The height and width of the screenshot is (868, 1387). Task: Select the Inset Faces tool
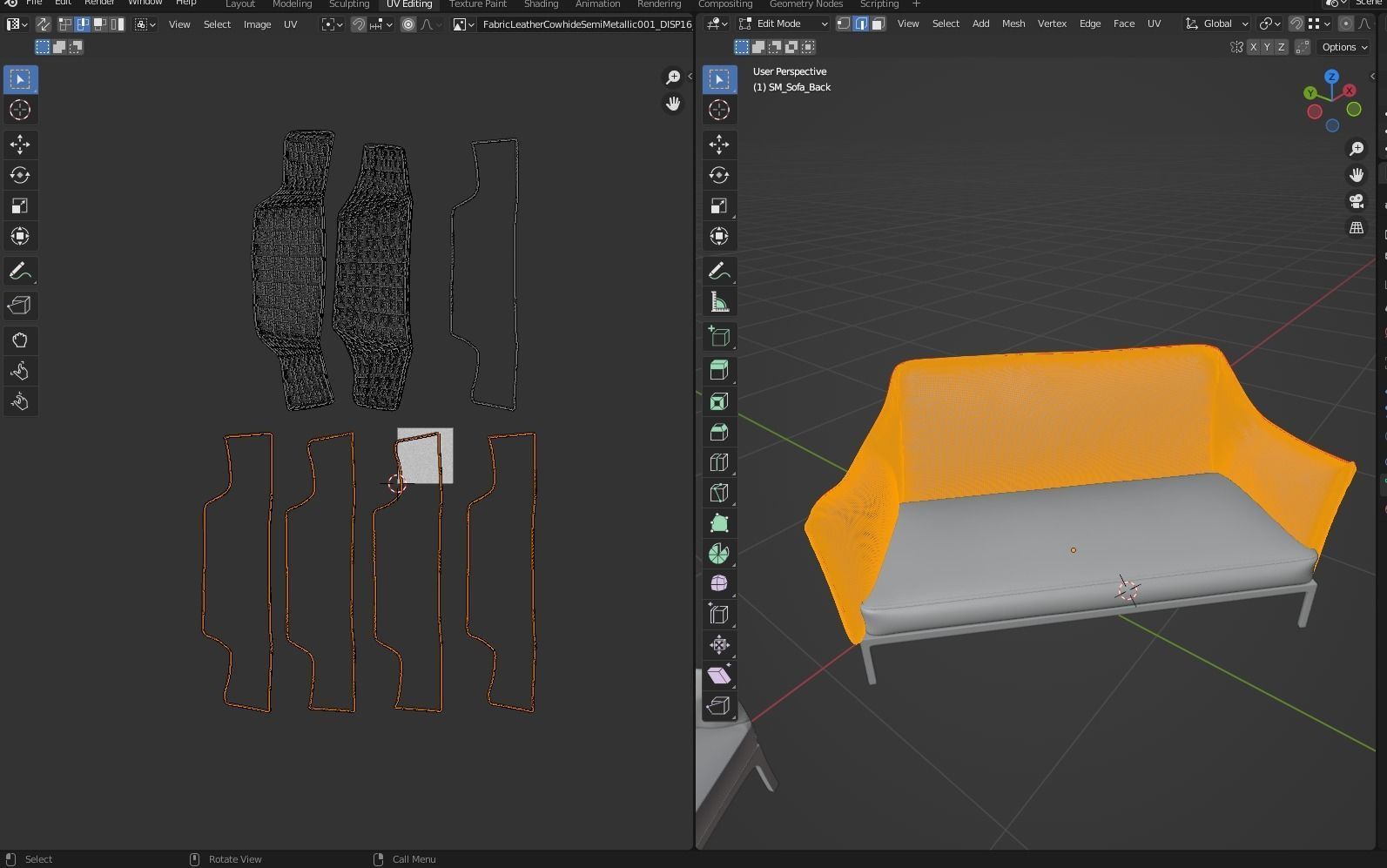pyautogui.click(x=719, y=401)
